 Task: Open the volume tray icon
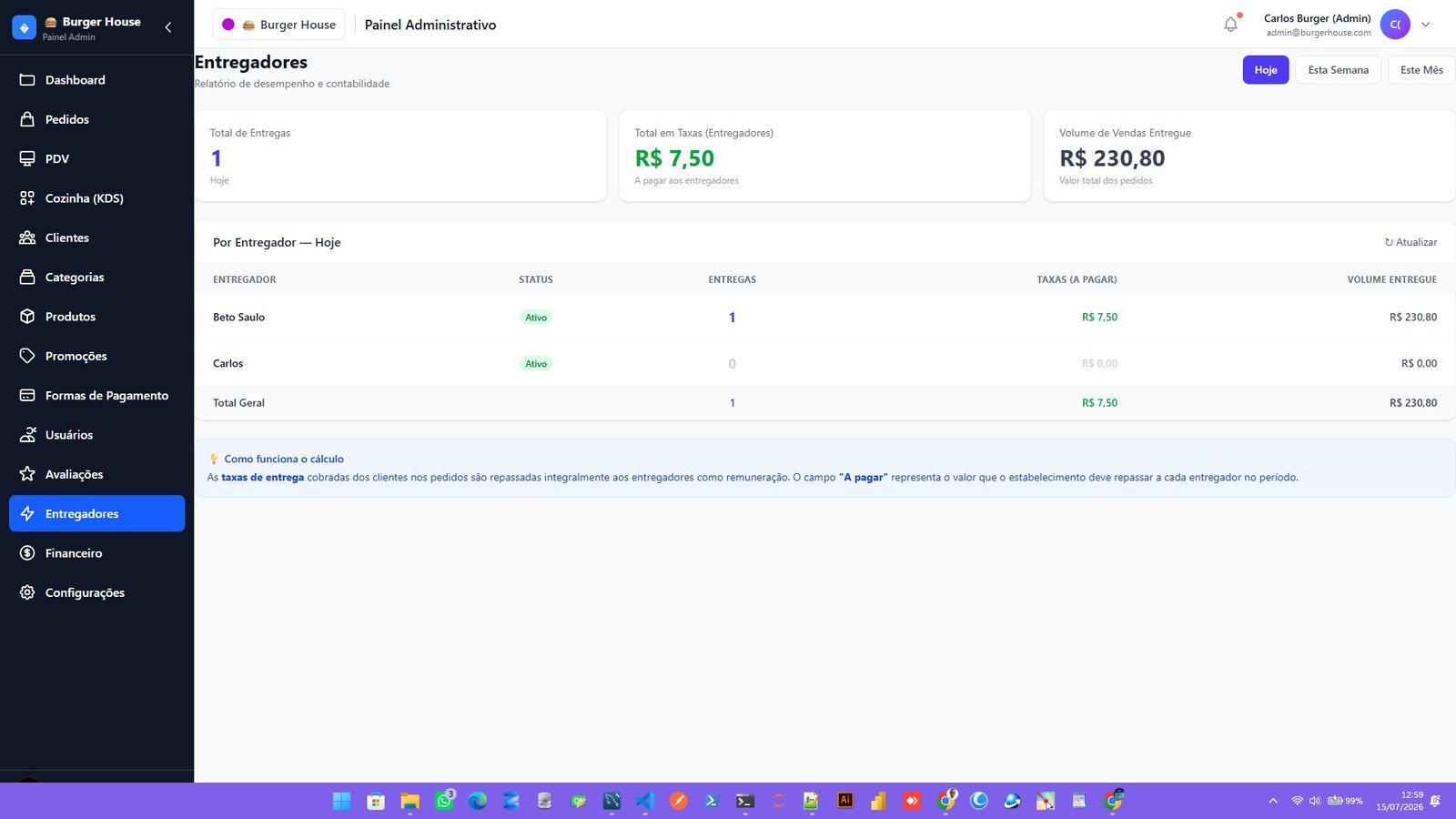(x=1314, y=801)
